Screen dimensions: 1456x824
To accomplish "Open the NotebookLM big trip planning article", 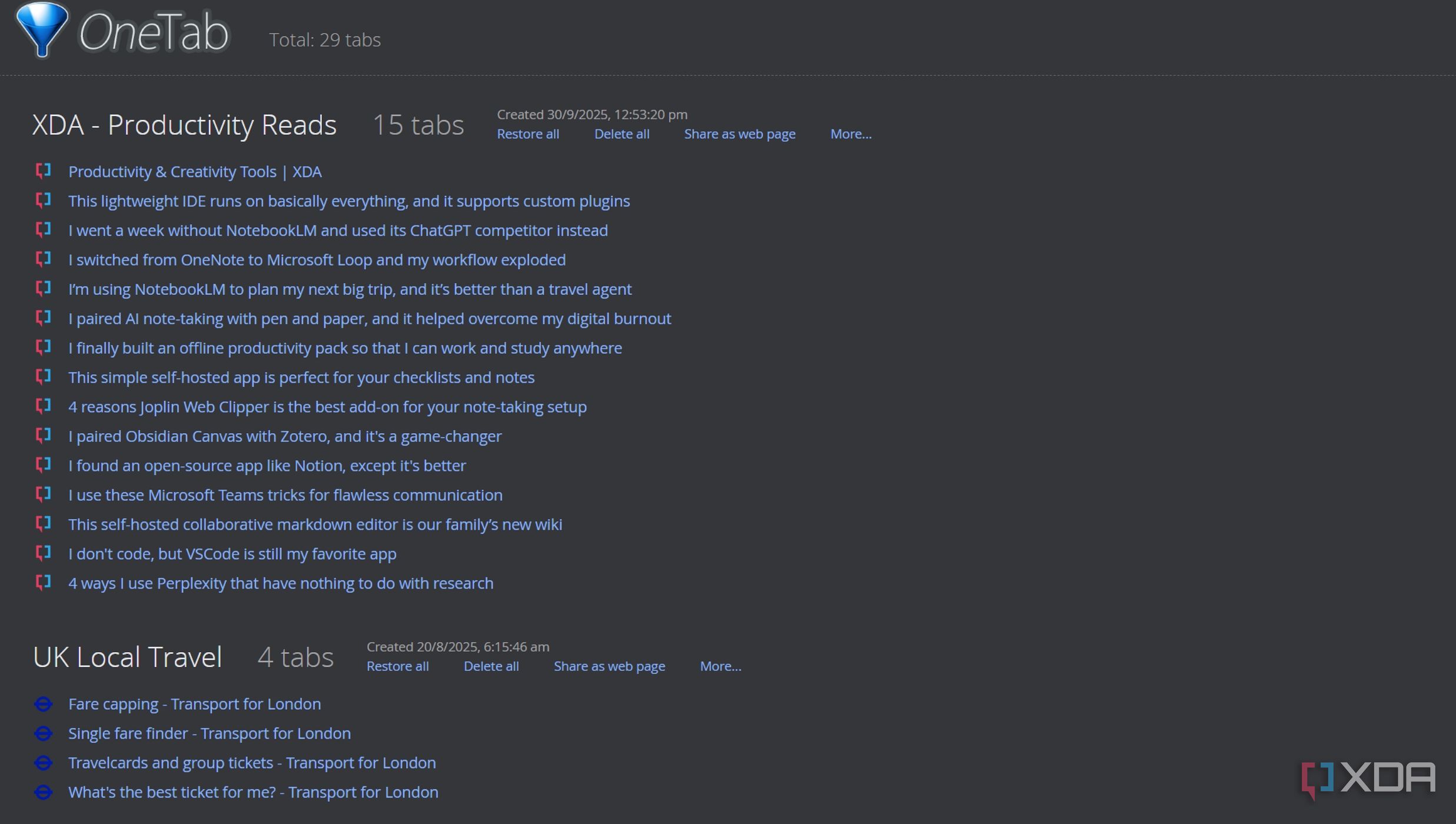I will (x=350, y=289).
